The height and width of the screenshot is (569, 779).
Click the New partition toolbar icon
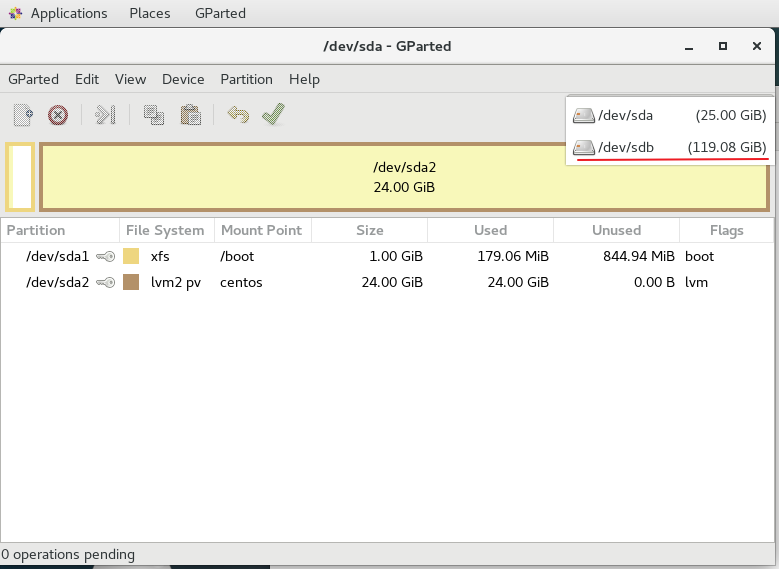pos(23,115)
